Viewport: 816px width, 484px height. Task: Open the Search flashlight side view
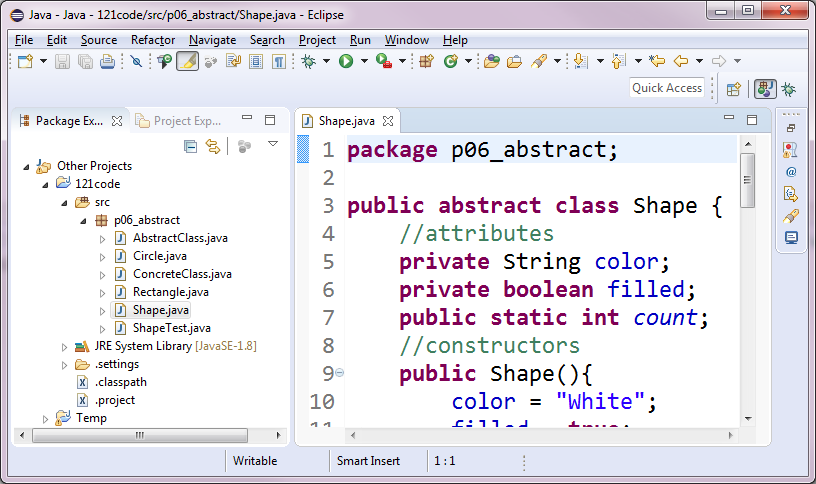point(791,215)
